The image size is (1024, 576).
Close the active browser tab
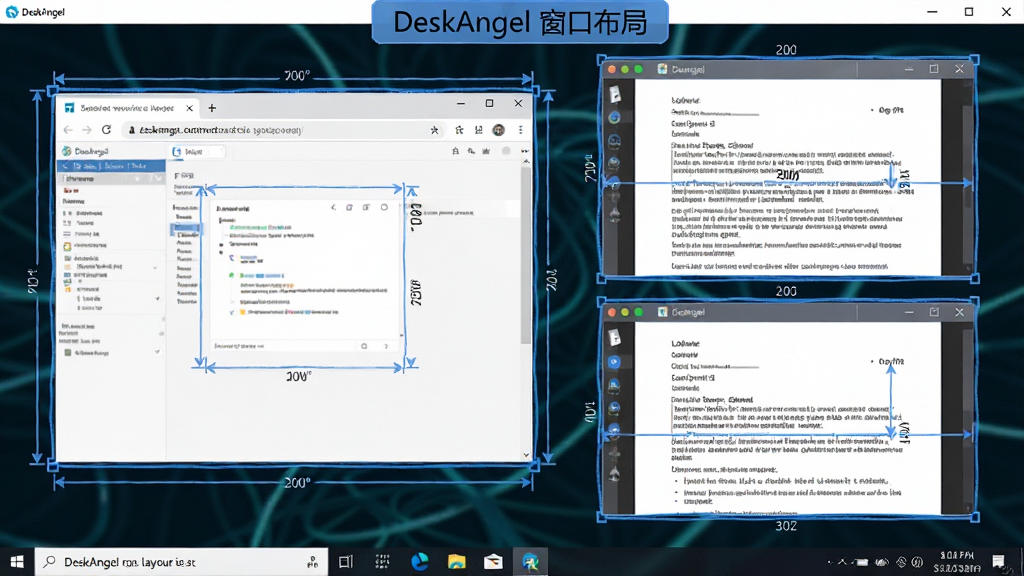coord(189,108)
